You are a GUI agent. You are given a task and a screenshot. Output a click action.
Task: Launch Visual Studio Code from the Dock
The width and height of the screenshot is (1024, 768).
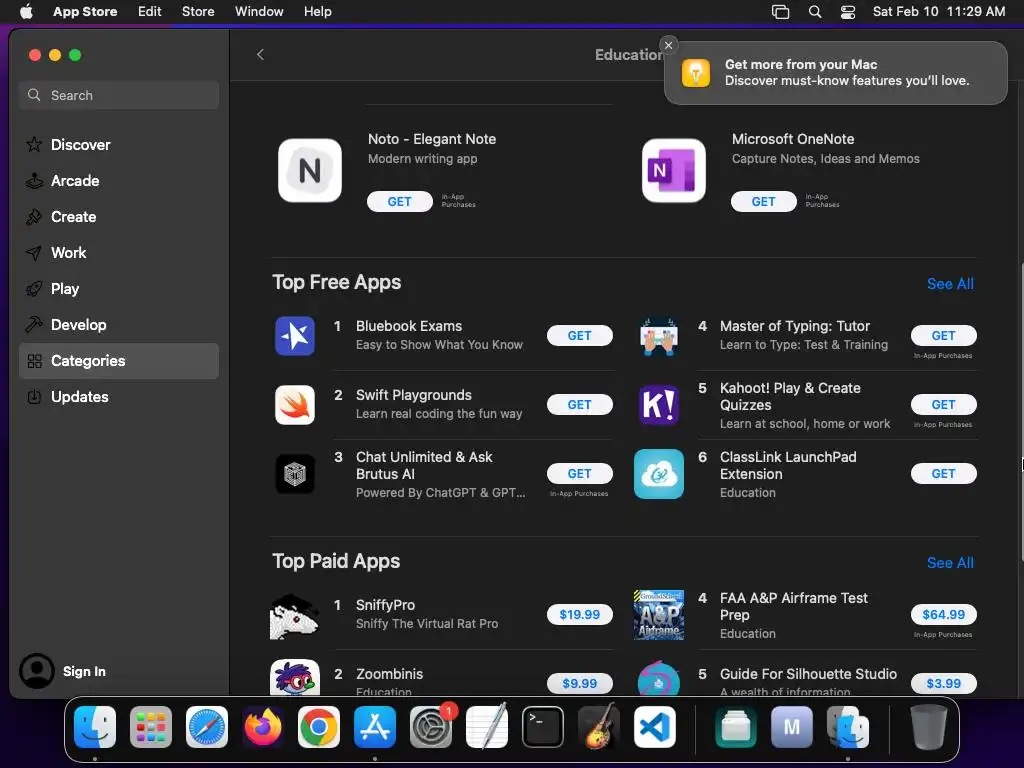pyautogui.click(x=655, y=727)
